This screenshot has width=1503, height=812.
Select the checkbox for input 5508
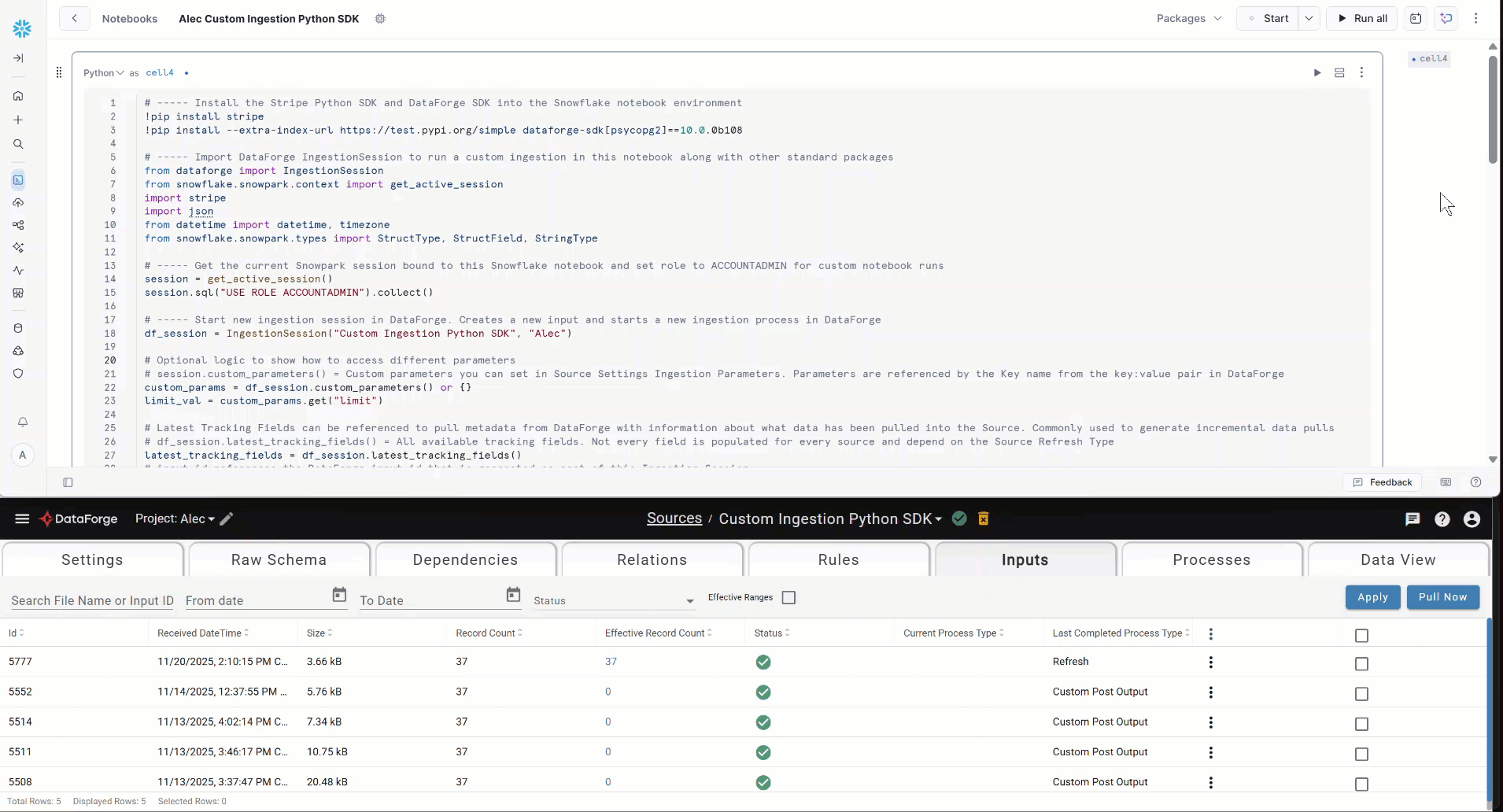point(1362,784)
